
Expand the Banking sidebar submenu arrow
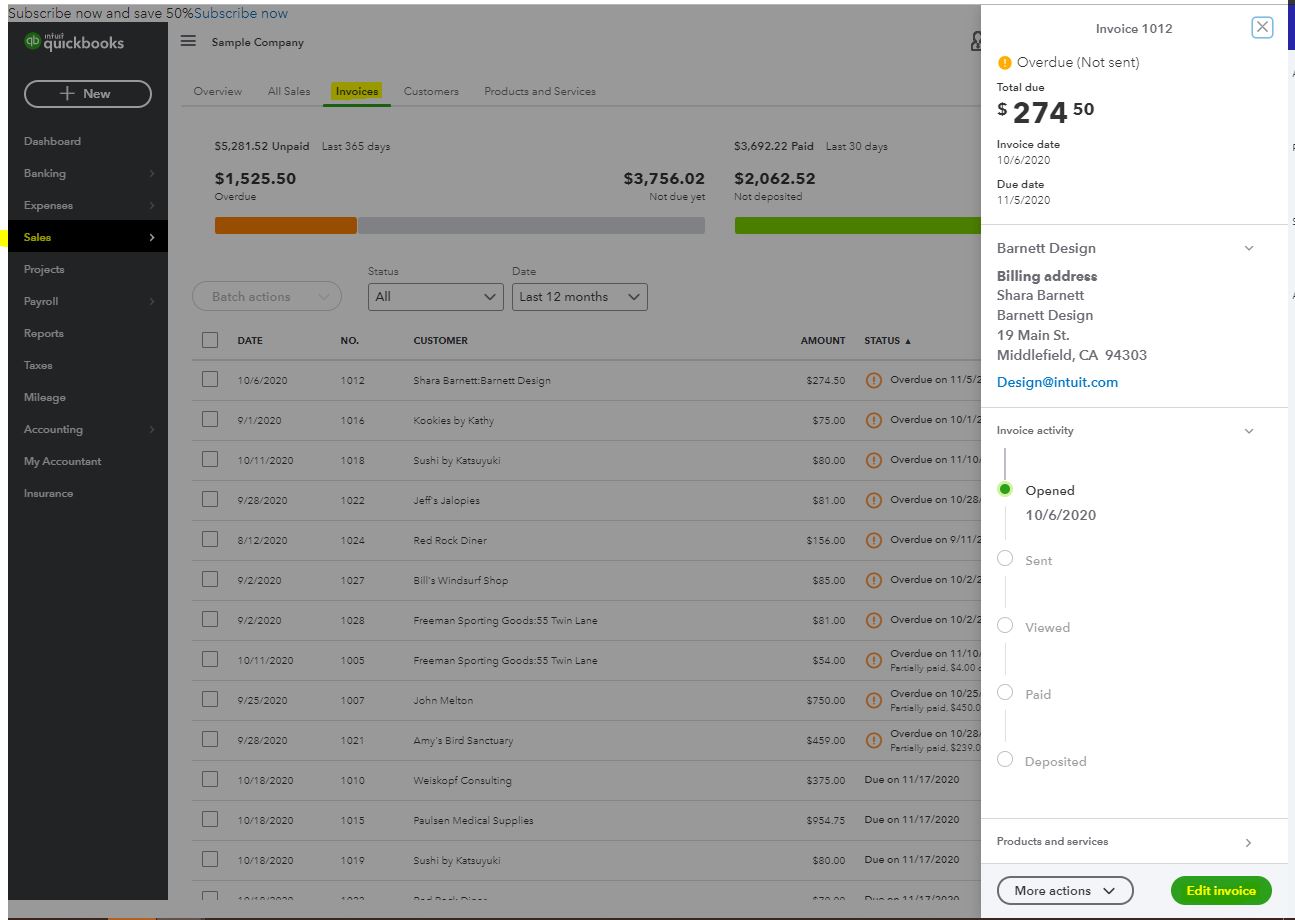pyautogui.click(x=152, y=174)
